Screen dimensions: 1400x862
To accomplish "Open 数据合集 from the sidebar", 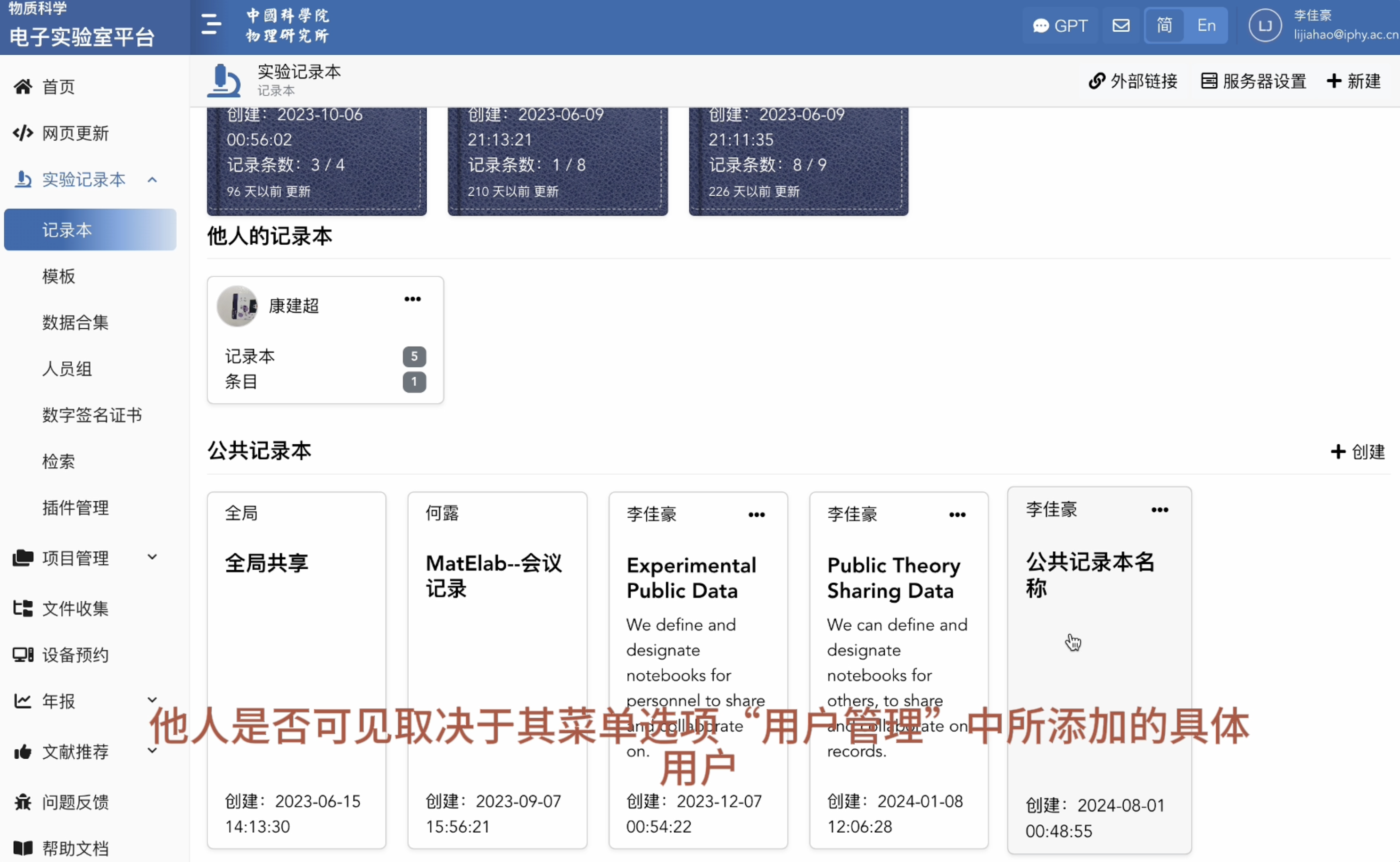I will click(x=75, y=323).
